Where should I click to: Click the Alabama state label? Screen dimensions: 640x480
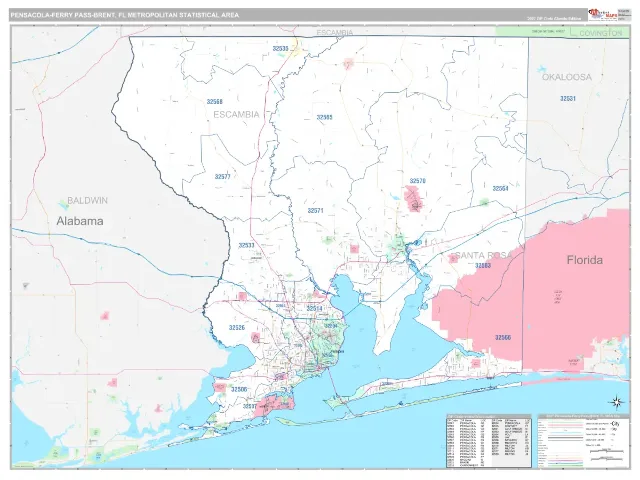tap(80, 221)
